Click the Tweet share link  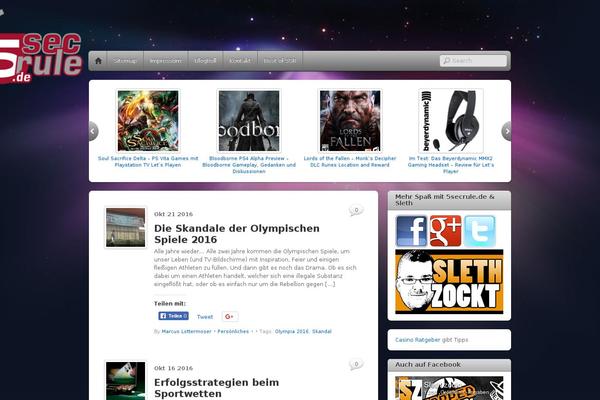point(205,317)
